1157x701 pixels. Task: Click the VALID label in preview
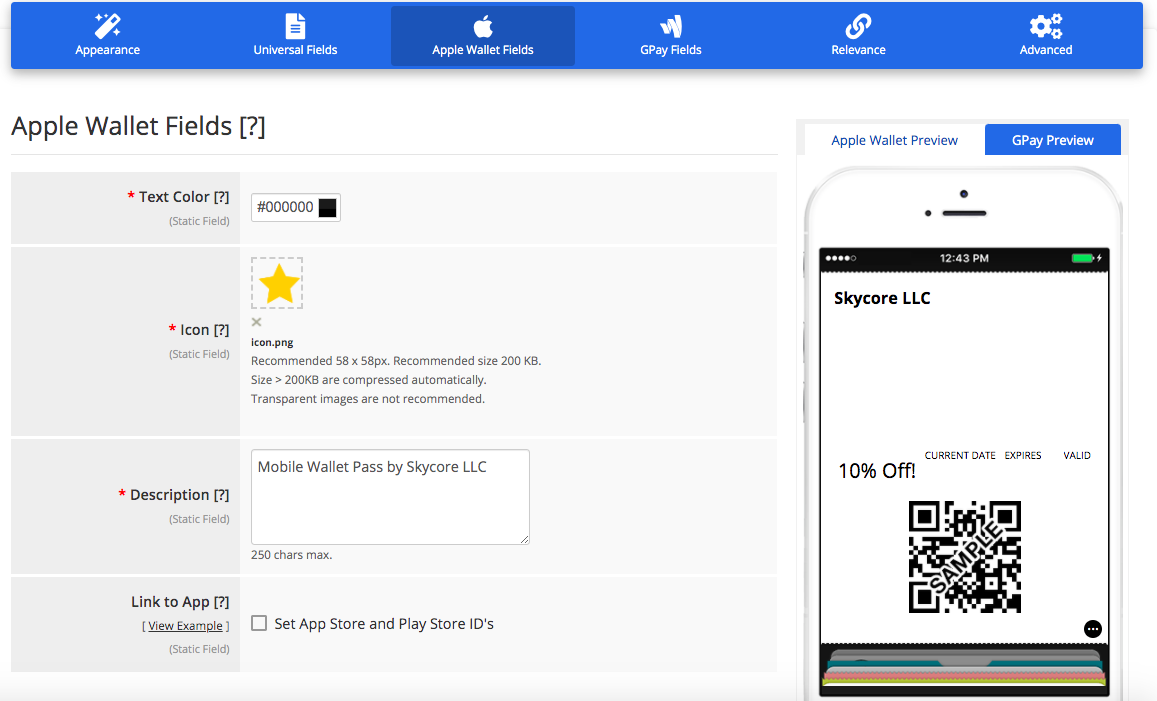(1077, 455)
